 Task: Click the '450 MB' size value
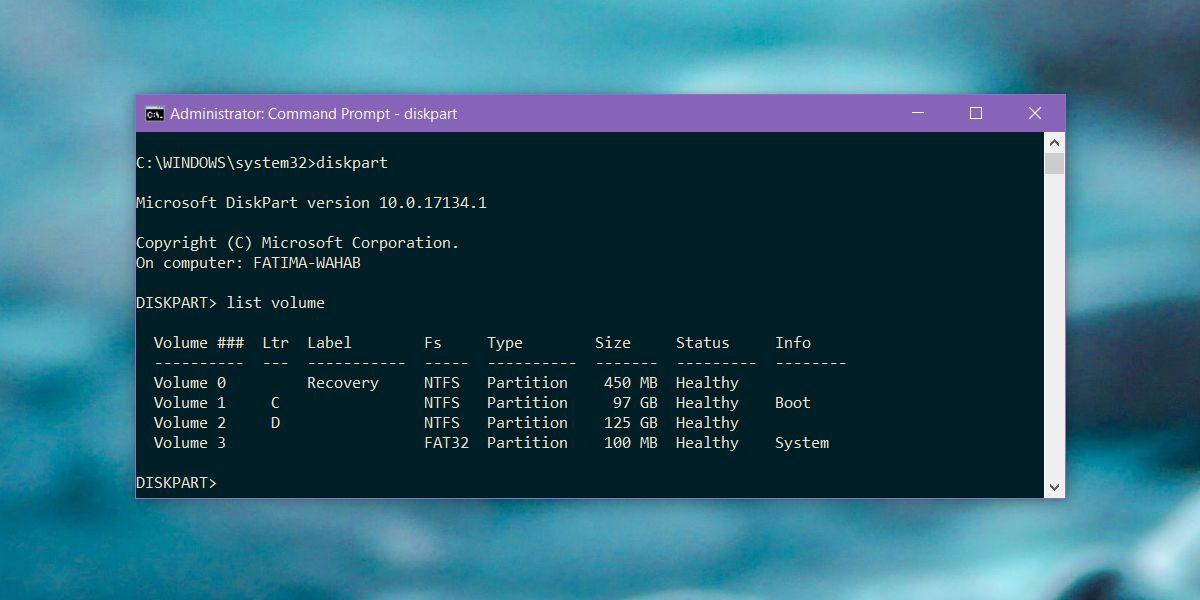tap(631, 383)
